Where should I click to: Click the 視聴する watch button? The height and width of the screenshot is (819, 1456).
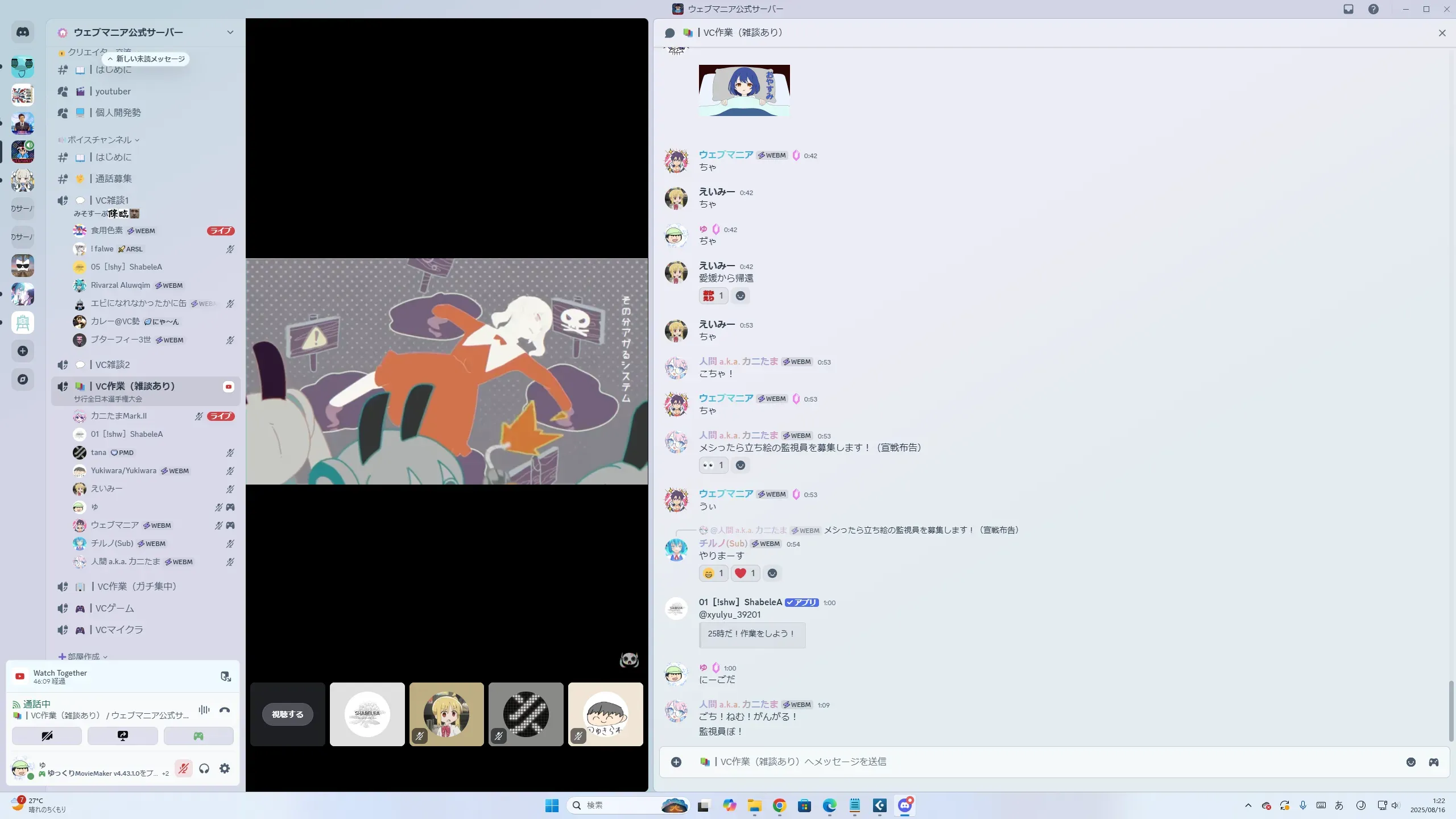tap(287, 714)
